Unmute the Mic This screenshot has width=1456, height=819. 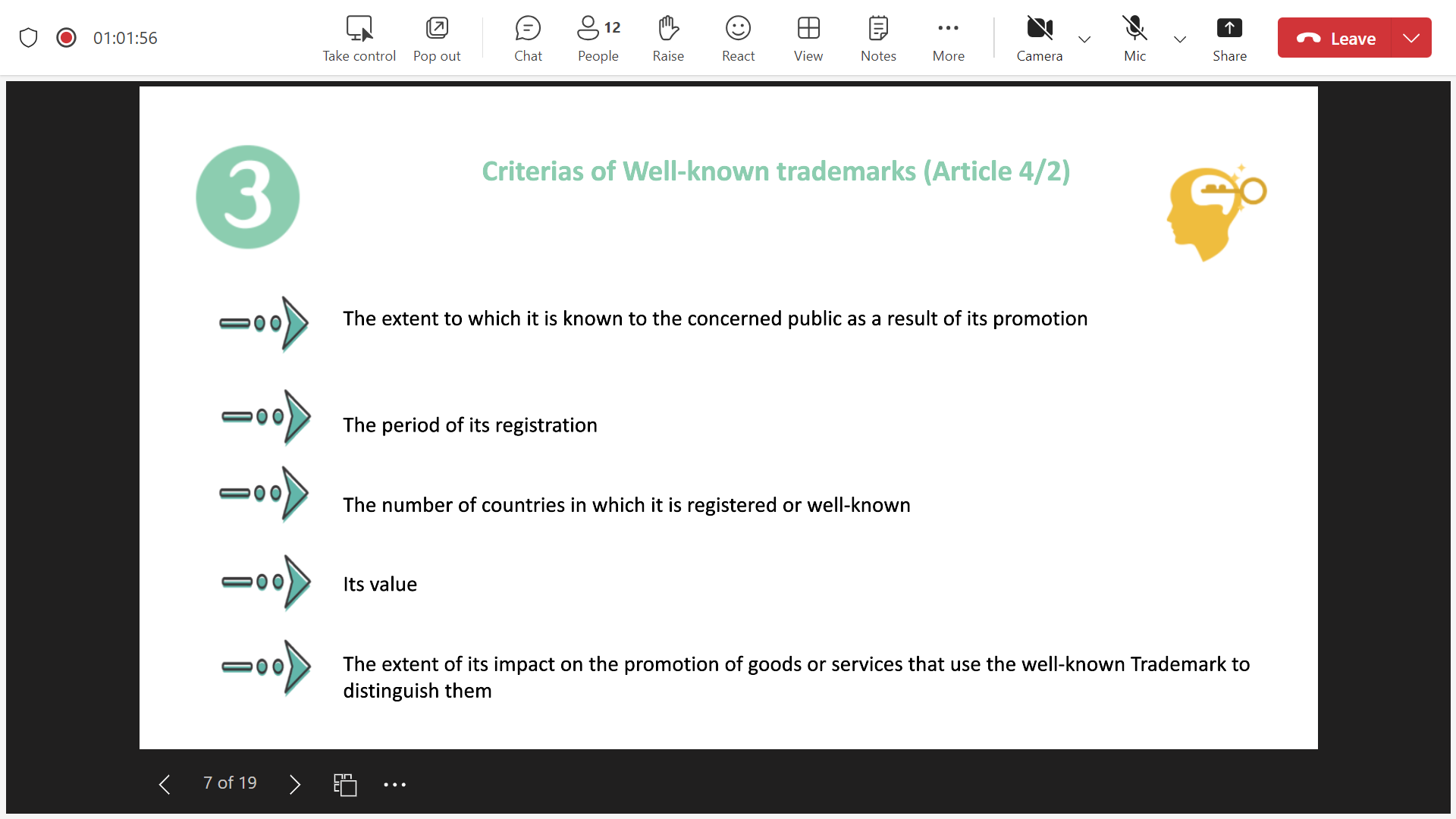pyautogui.click(x=1134, y=38)
